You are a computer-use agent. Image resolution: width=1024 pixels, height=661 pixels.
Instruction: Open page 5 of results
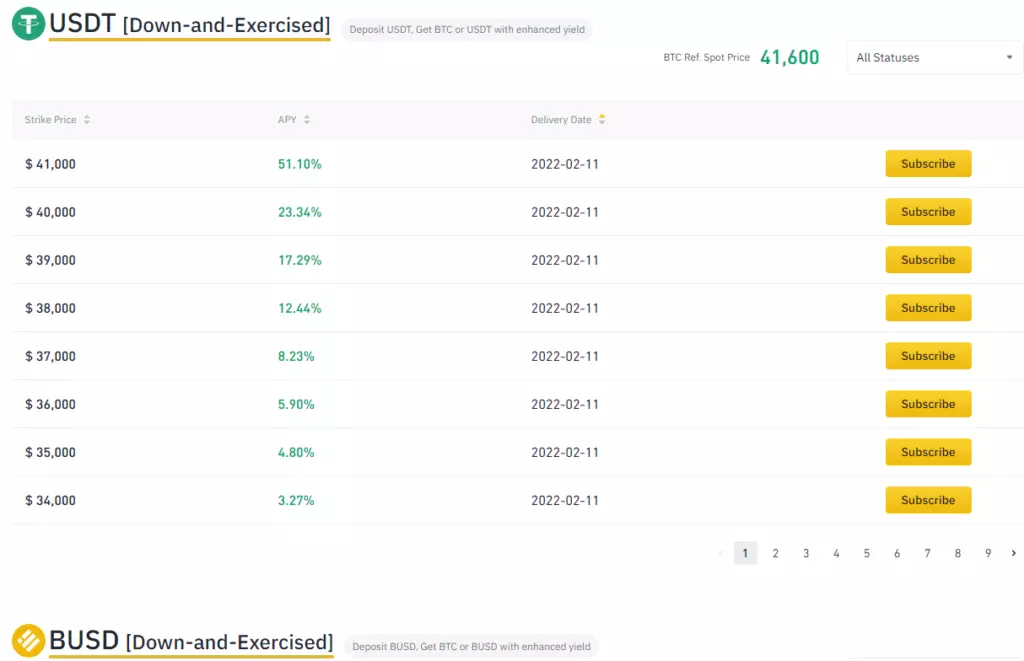point(866,552)
